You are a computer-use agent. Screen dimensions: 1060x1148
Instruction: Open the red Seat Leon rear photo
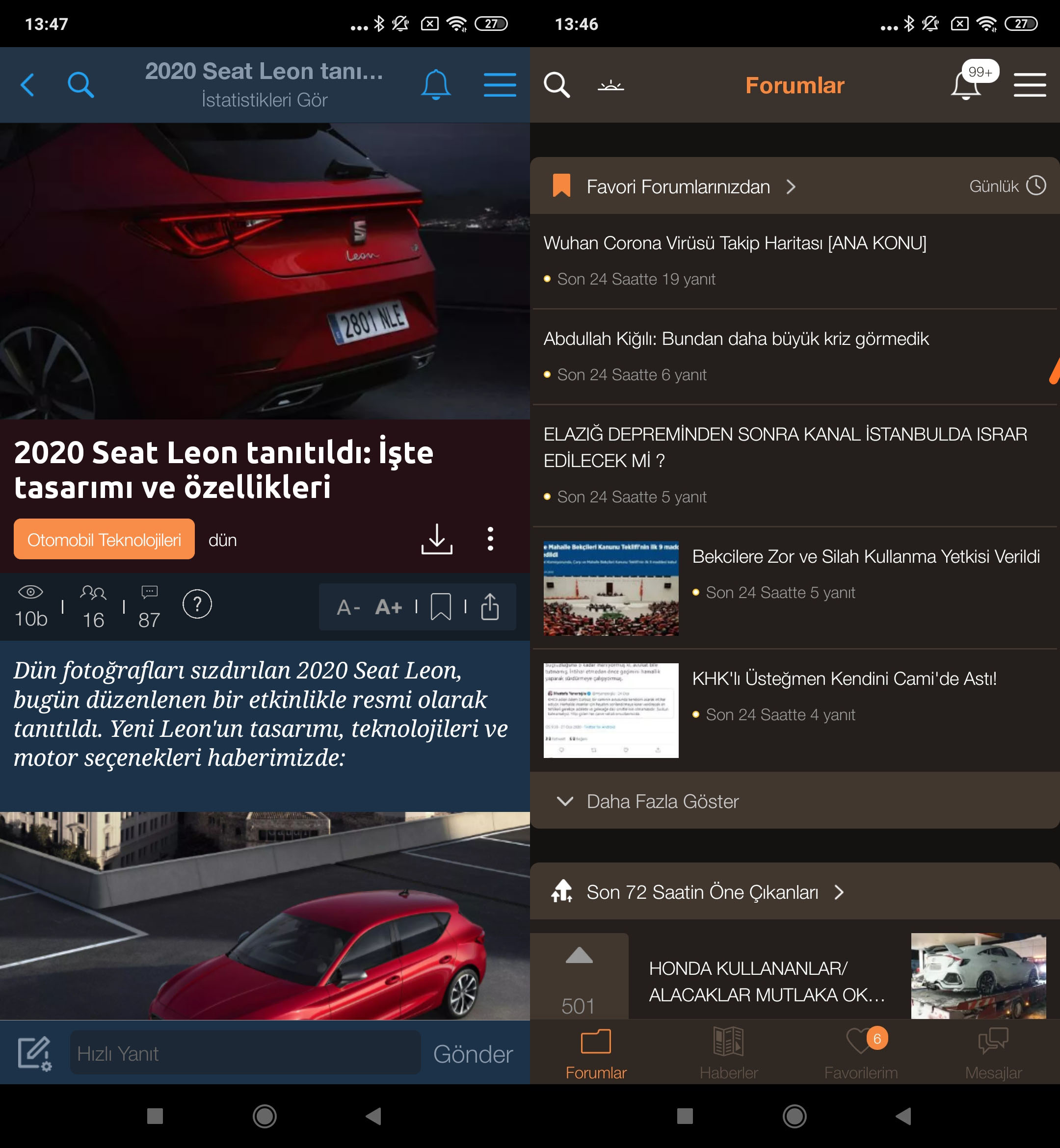[265, 271]
